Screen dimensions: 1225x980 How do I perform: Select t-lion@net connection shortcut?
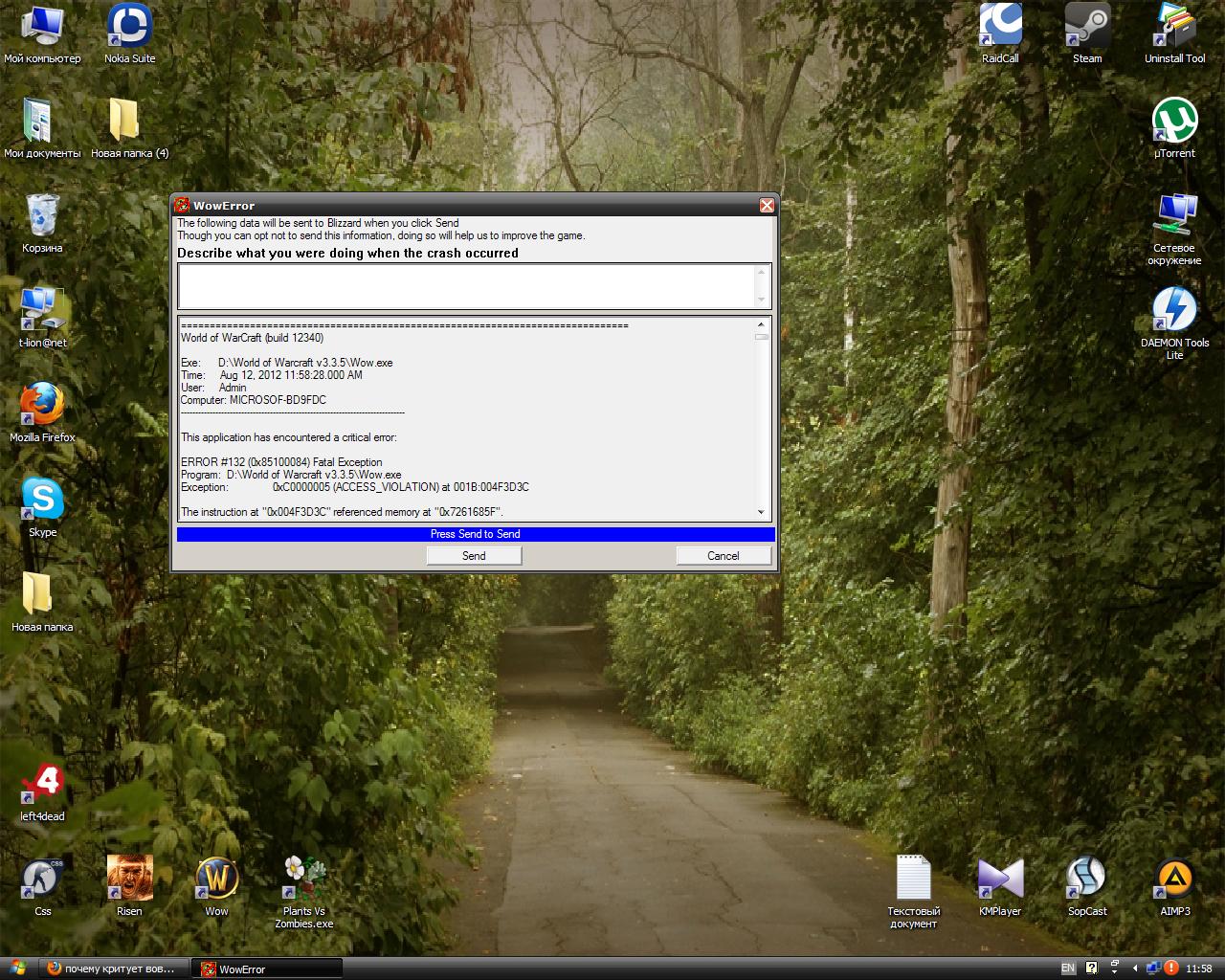click(42, 319)
